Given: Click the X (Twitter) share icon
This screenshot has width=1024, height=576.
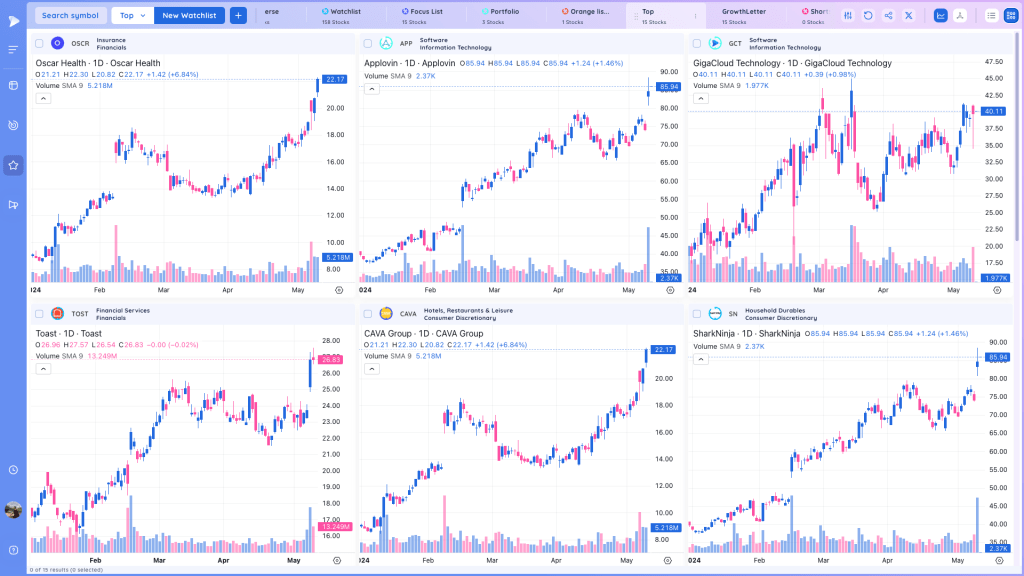Looking at the screenshot, I should click(x=908, y=16).
